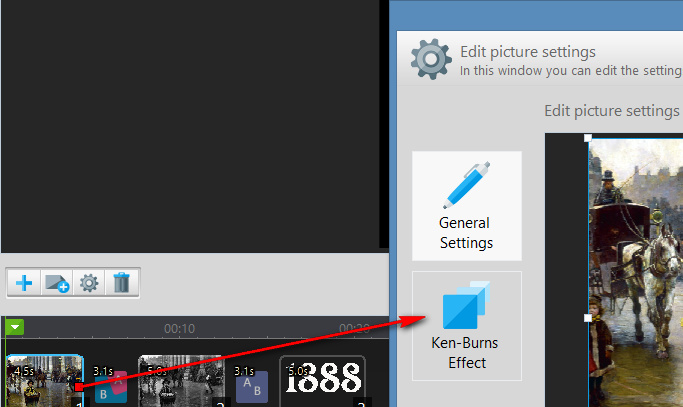This screenshot has height=407, width=683.
Task: Click the large gear icon in dialog header
Action: click(431, 59)
